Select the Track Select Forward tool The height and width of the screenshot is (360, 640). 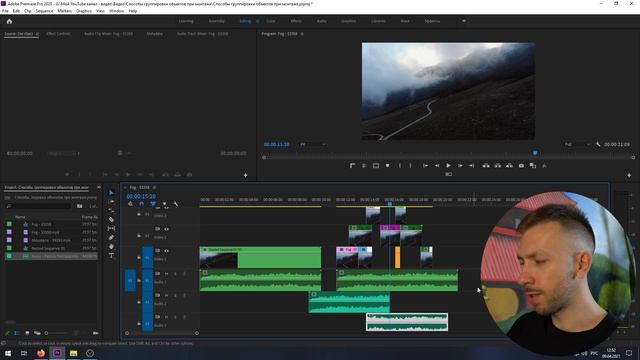(x=111, y=201)
